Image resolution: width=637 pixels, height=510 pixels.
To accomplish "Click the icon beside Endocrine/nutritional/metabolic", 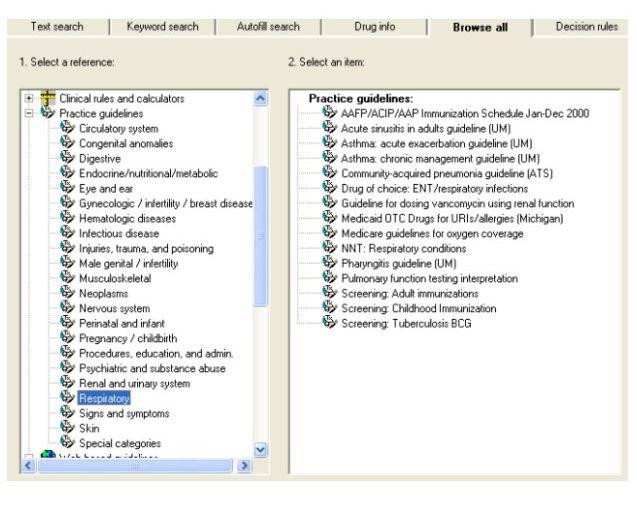I will tap(67, 173).
